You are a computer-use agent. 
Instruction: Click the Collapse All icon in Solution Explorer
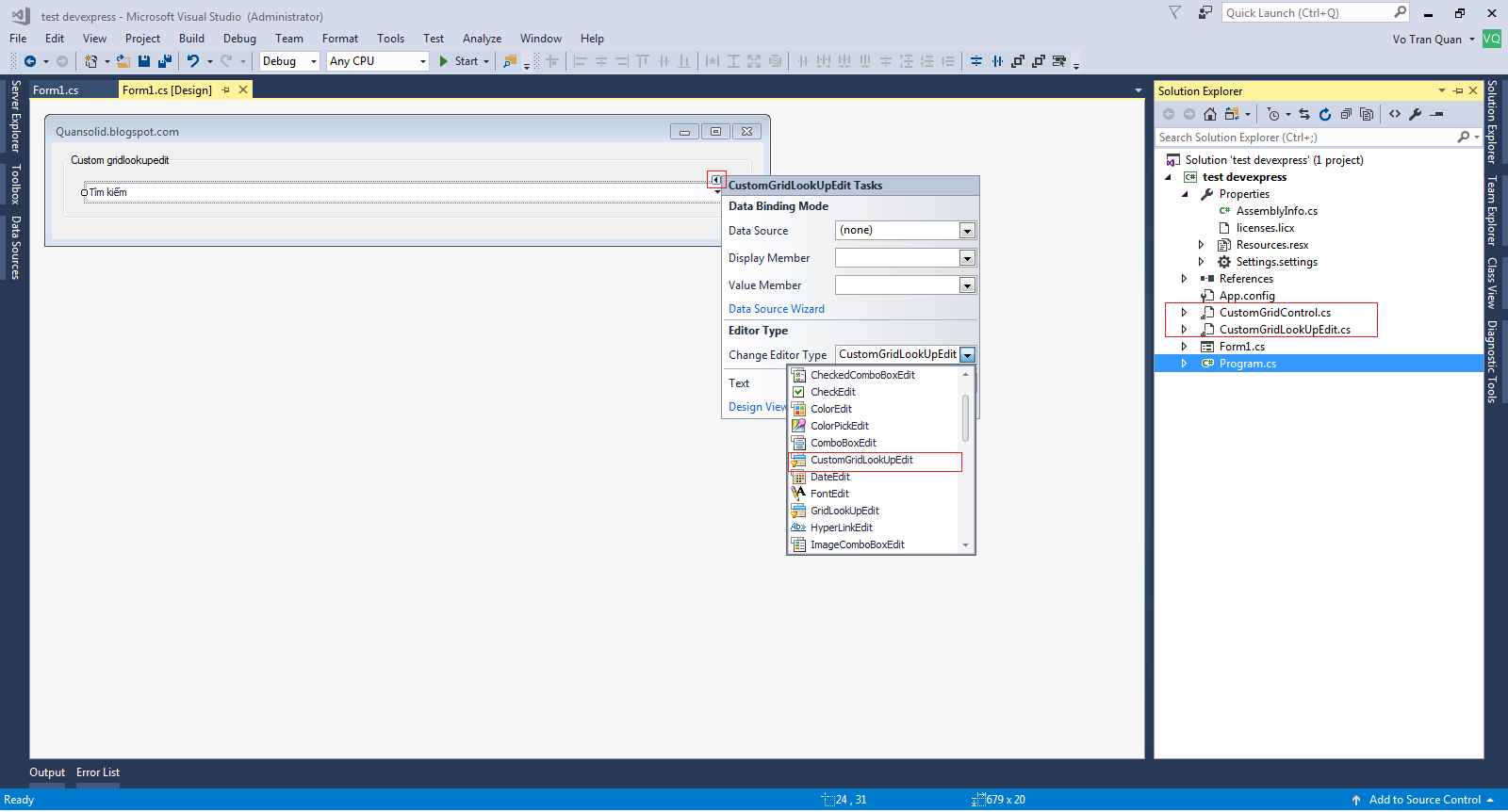coord(1346,114)
